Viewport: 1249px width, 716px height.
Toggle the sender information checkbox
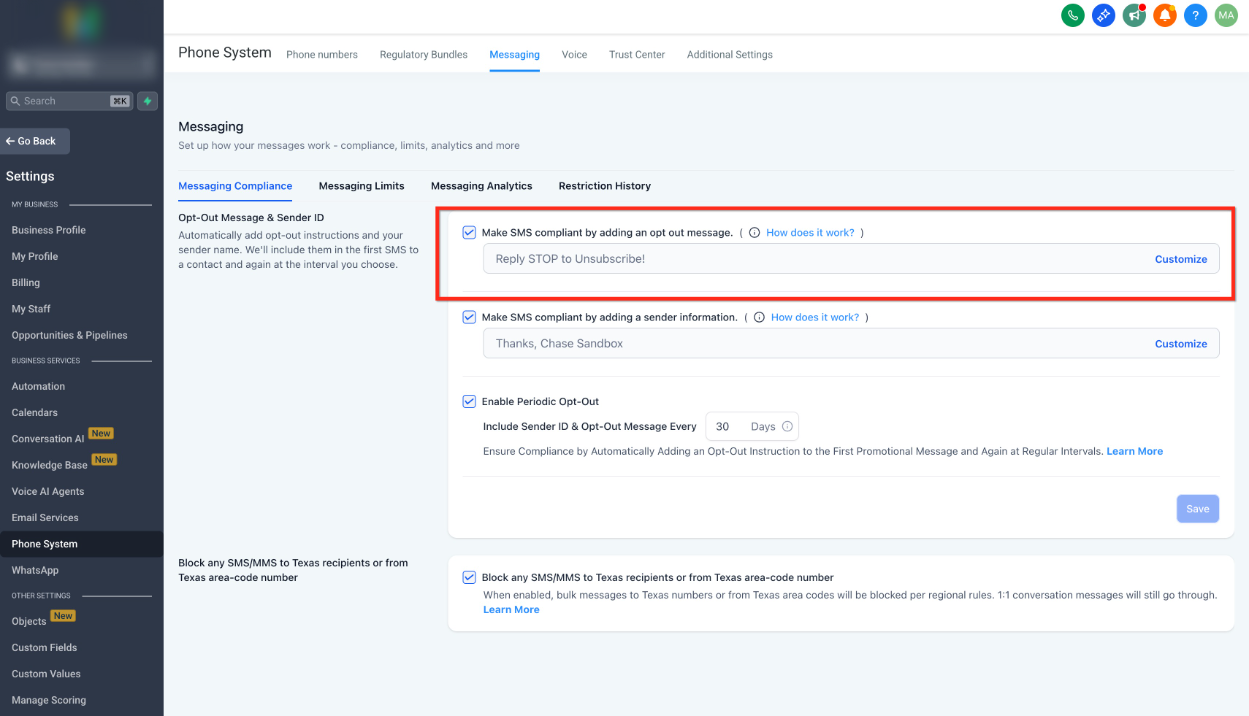click(x=469, y=317)
